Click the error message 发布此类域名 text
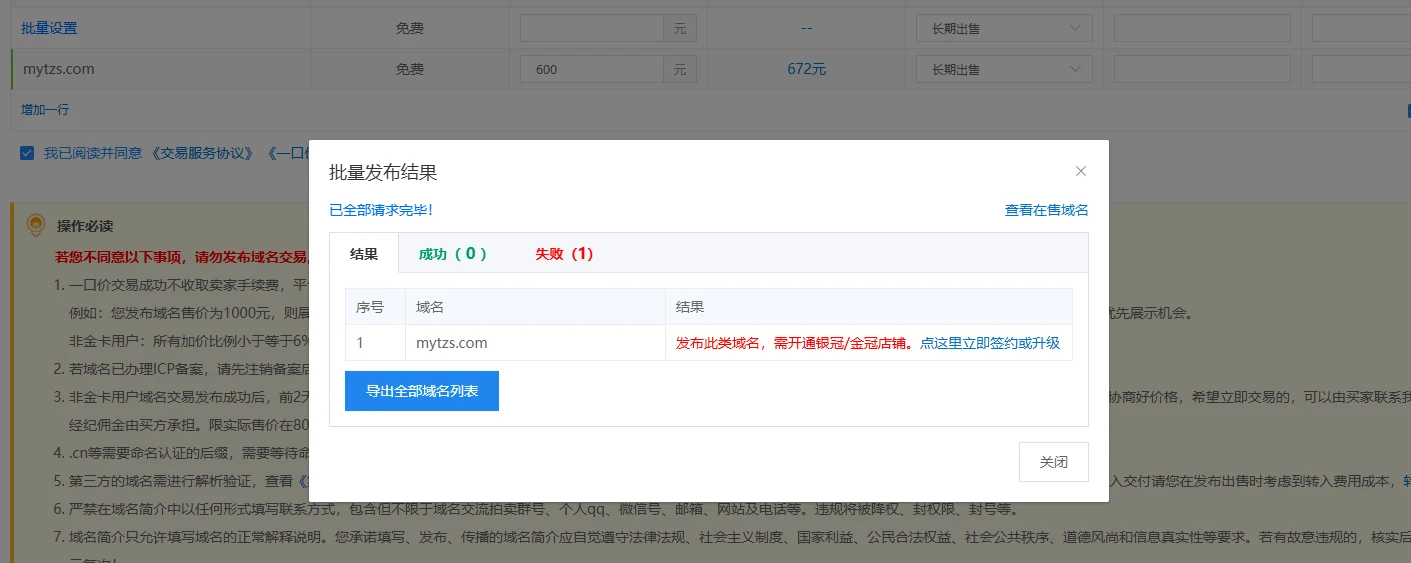The image size is (1411, 563). (x=795, y=343)
